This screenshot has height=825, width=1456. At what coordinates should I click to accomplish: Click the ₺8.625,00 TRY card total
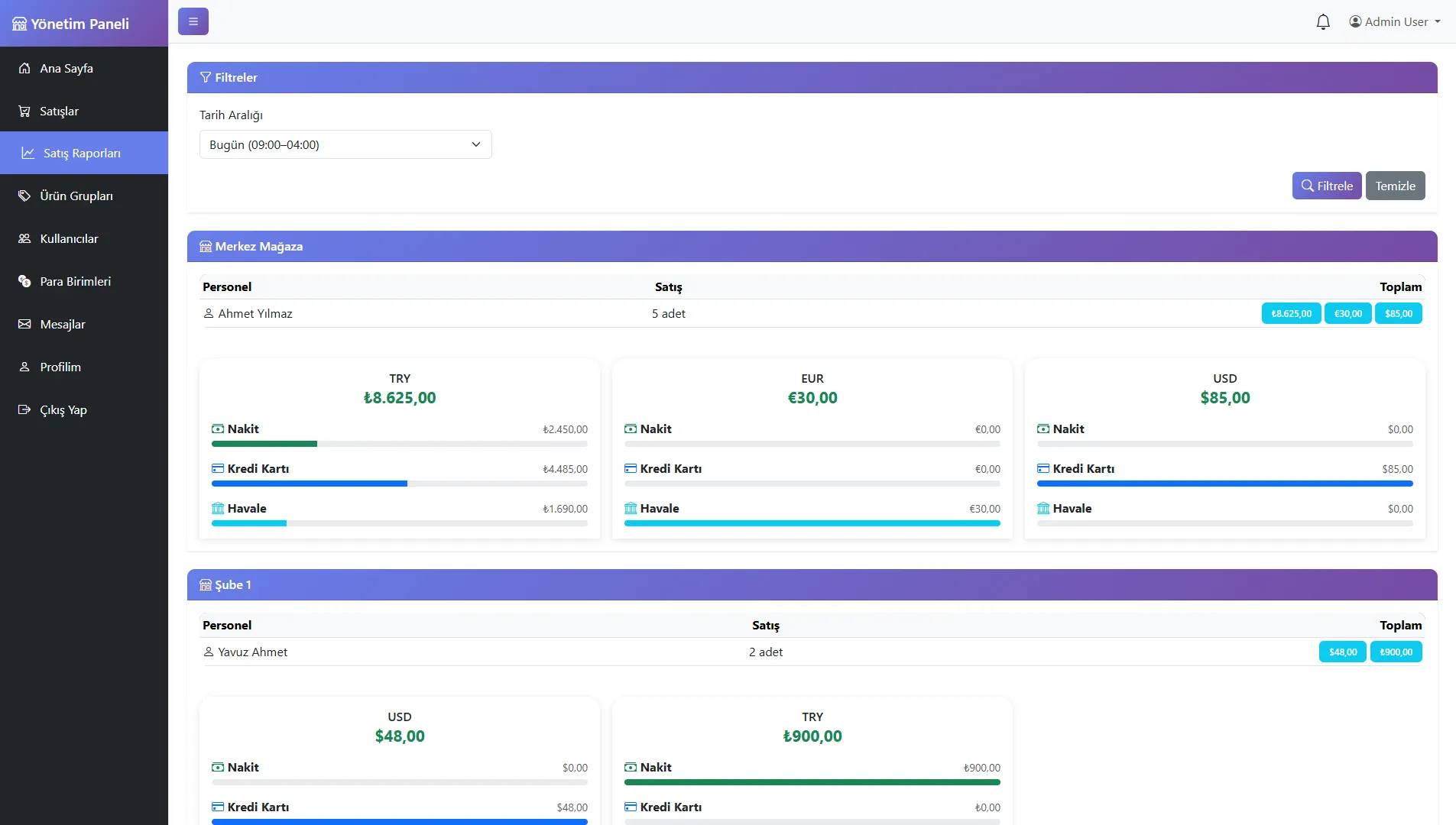400,398
